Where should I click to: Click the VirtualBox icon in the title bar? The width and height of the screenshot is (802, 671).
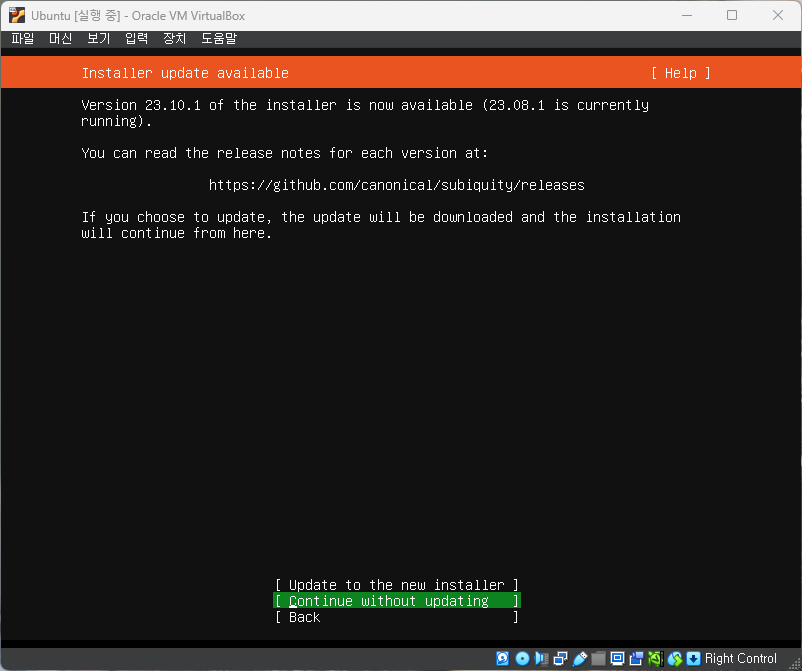pyautogui.click(x=16, y=15)
